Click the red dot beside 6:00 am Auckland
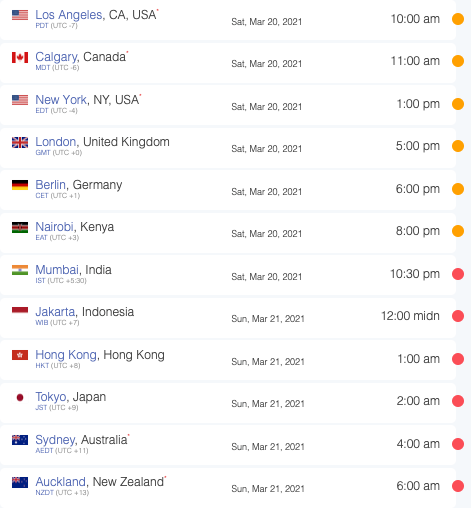Screen dimensions: 471x508 pyautogui.click(x=458, y=486)
